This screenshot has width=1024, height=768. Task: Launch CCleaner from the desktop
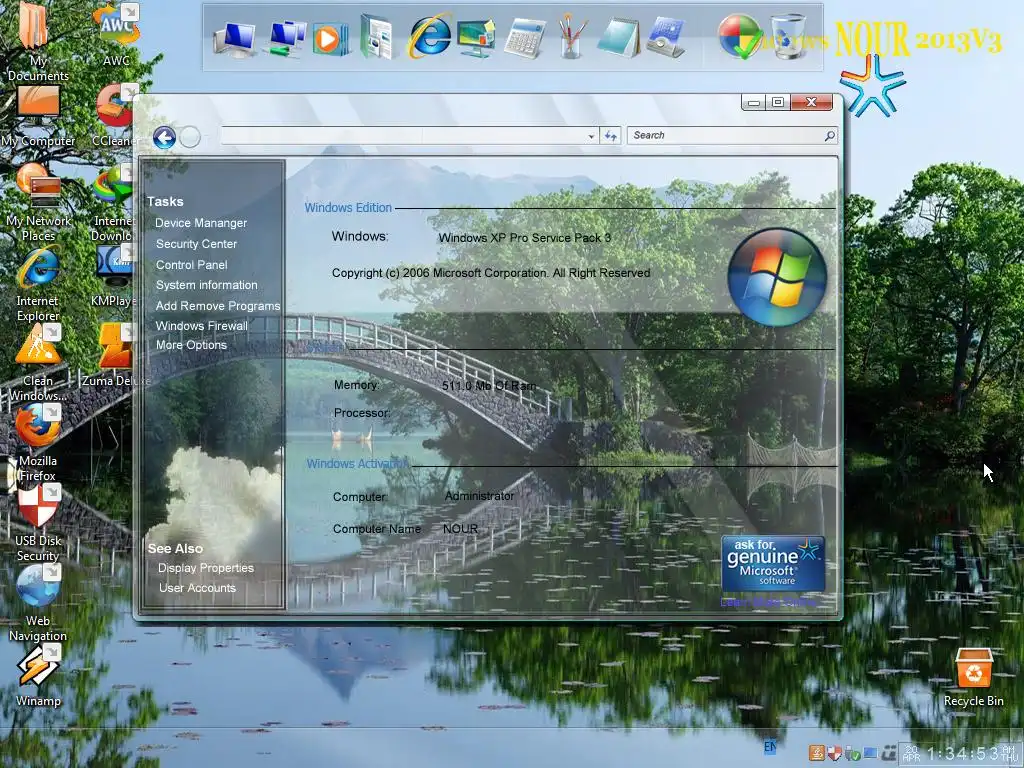coord(116,116)
